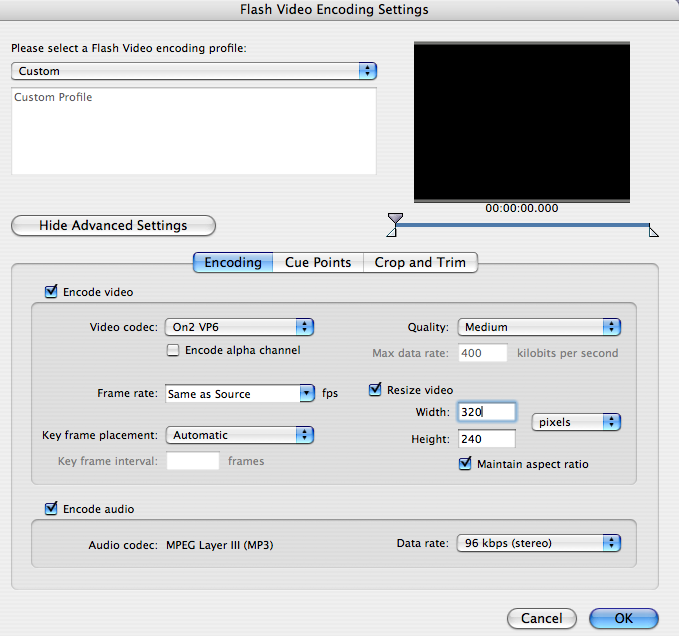679x636 pixels.
Task: Open the encoding profile Custom dropdown
Action: [x=194, y=71]
